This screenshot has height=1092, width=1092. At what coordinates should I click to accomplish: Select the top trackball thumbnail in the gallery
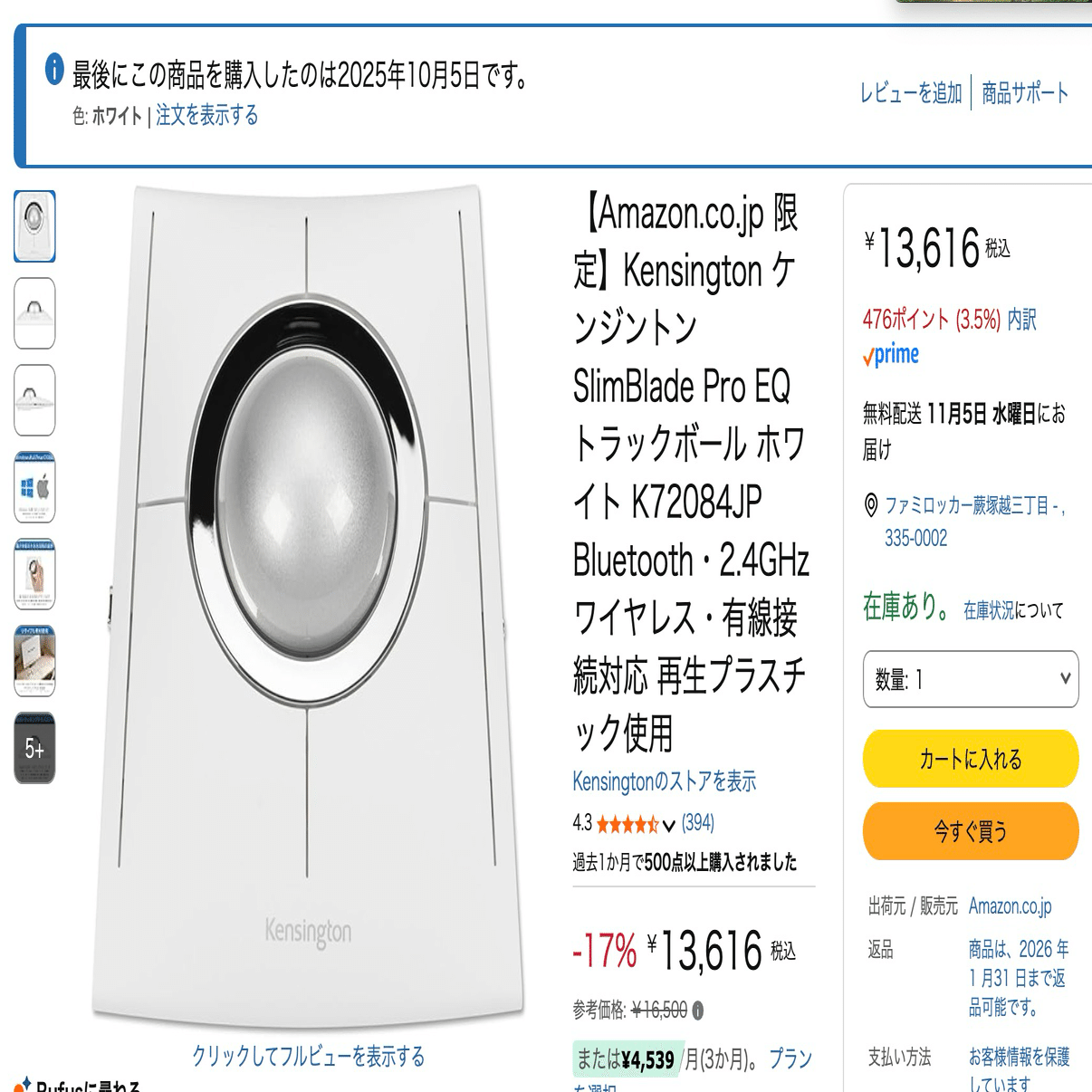click(x=34, y=225)
